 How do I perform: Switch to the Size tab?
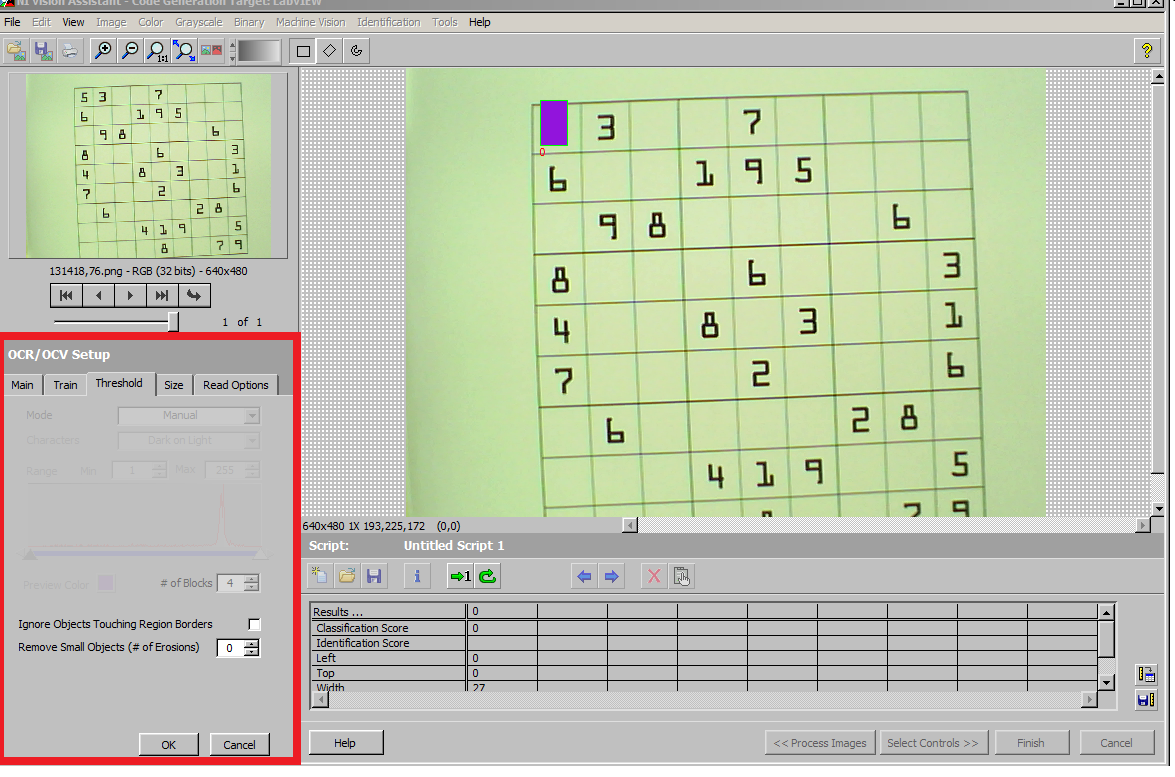[174, 385]
